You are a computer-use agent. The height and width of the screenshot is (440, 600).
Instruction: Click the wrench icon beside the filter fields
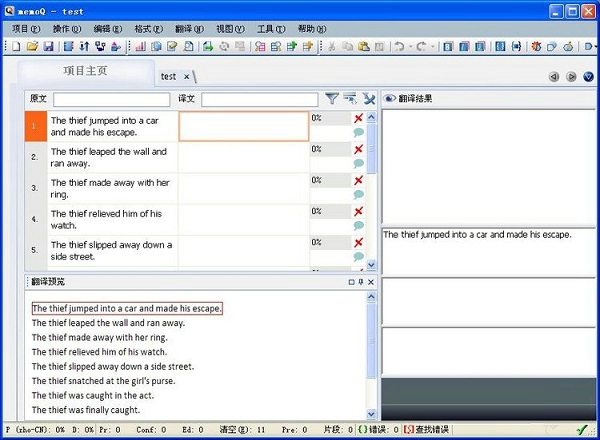tap(368, 98)
